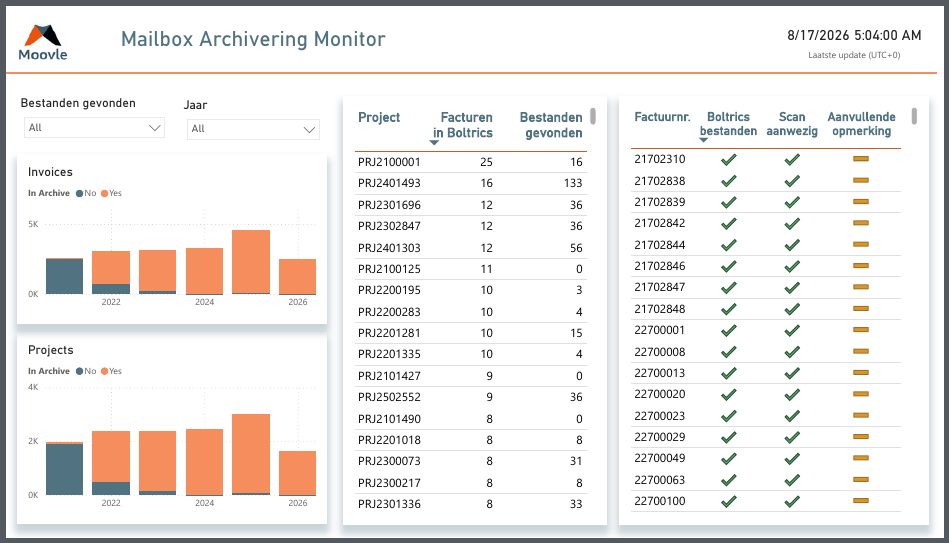Click Scan aanwezig checkmark for 21702310

coord(792,160)
